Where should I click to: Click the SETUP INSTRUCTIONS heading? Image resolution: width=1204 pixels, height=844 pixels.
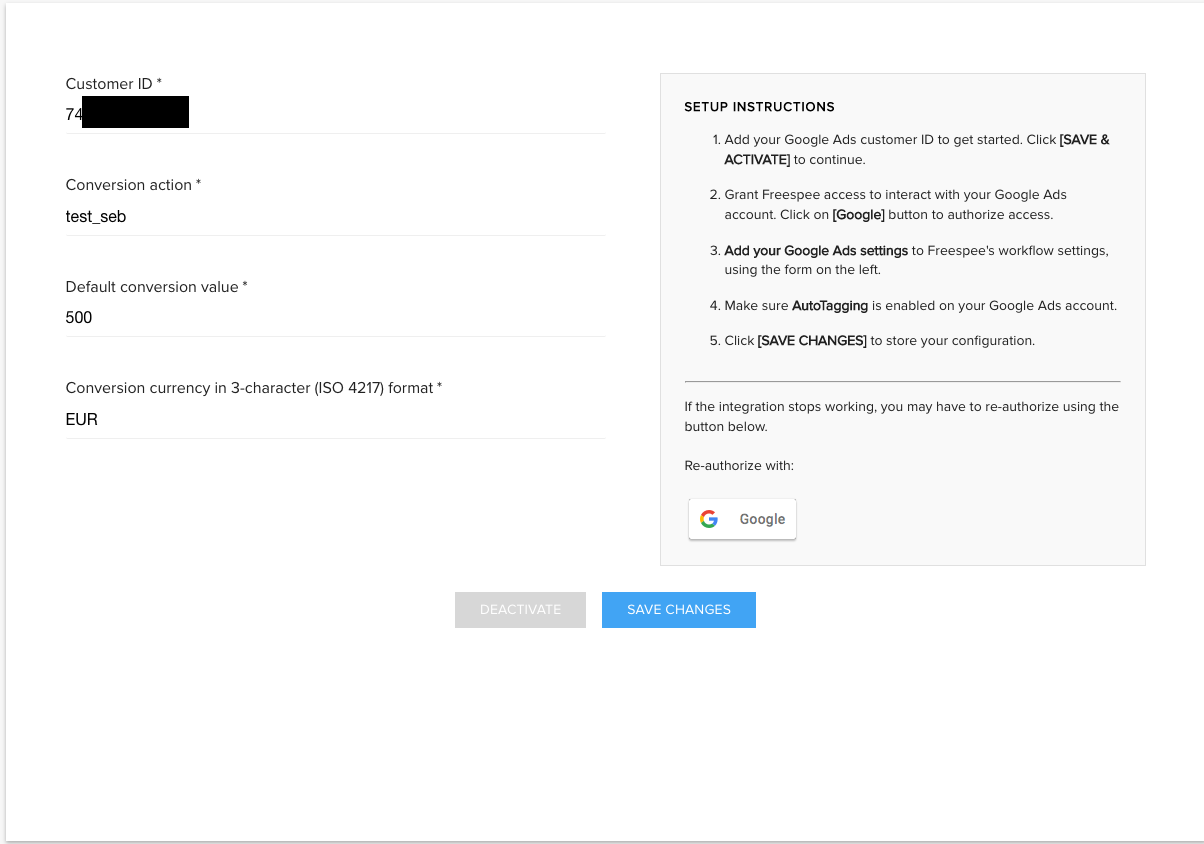pos(759,107)
